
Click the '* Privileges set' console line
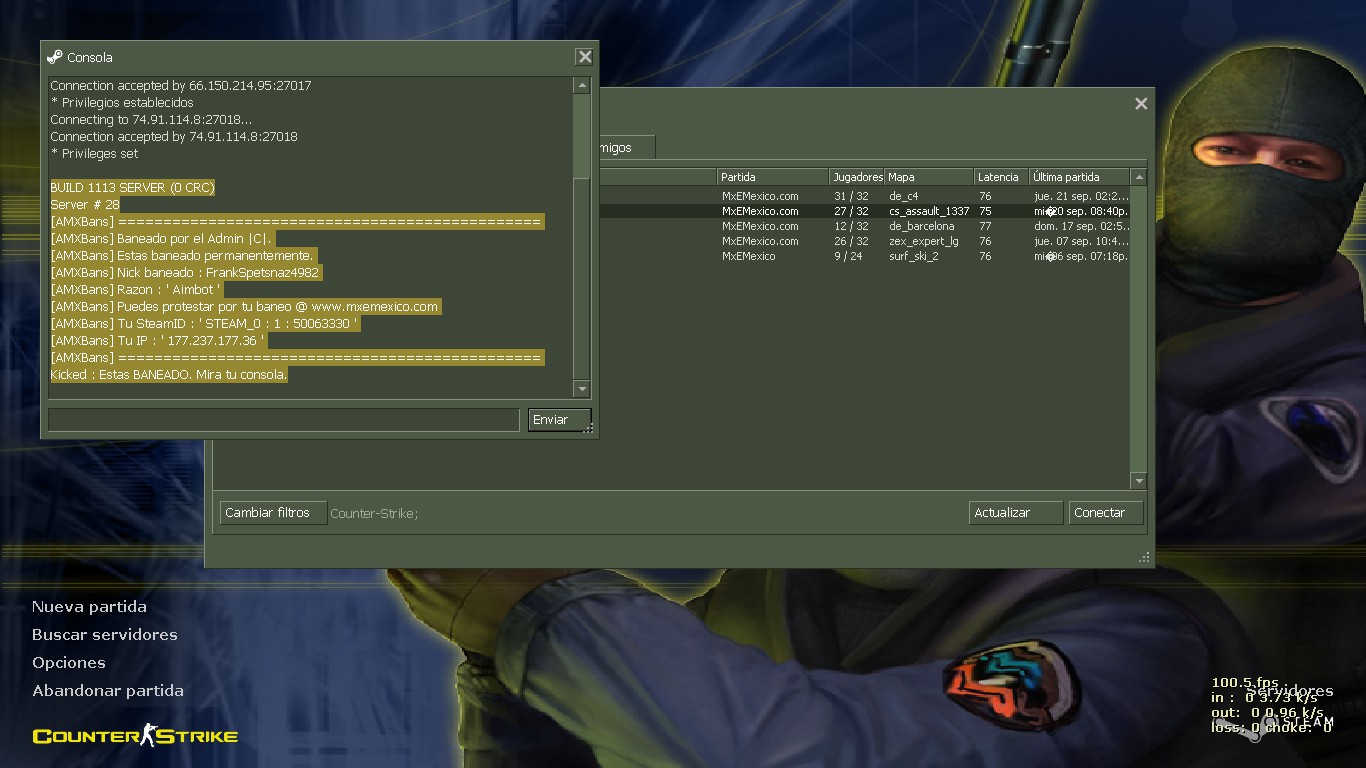[x=94, y=154]
